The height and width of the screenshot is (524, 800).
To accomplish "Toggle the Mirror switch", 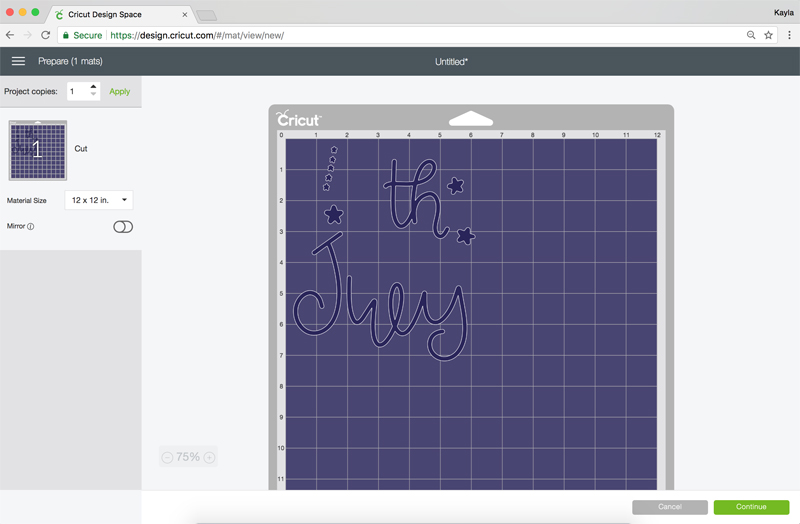I will coord(123,227).
